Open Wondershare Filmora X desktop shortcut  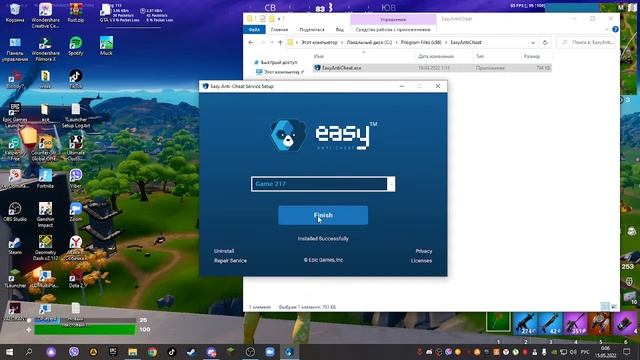coord(45,49)
